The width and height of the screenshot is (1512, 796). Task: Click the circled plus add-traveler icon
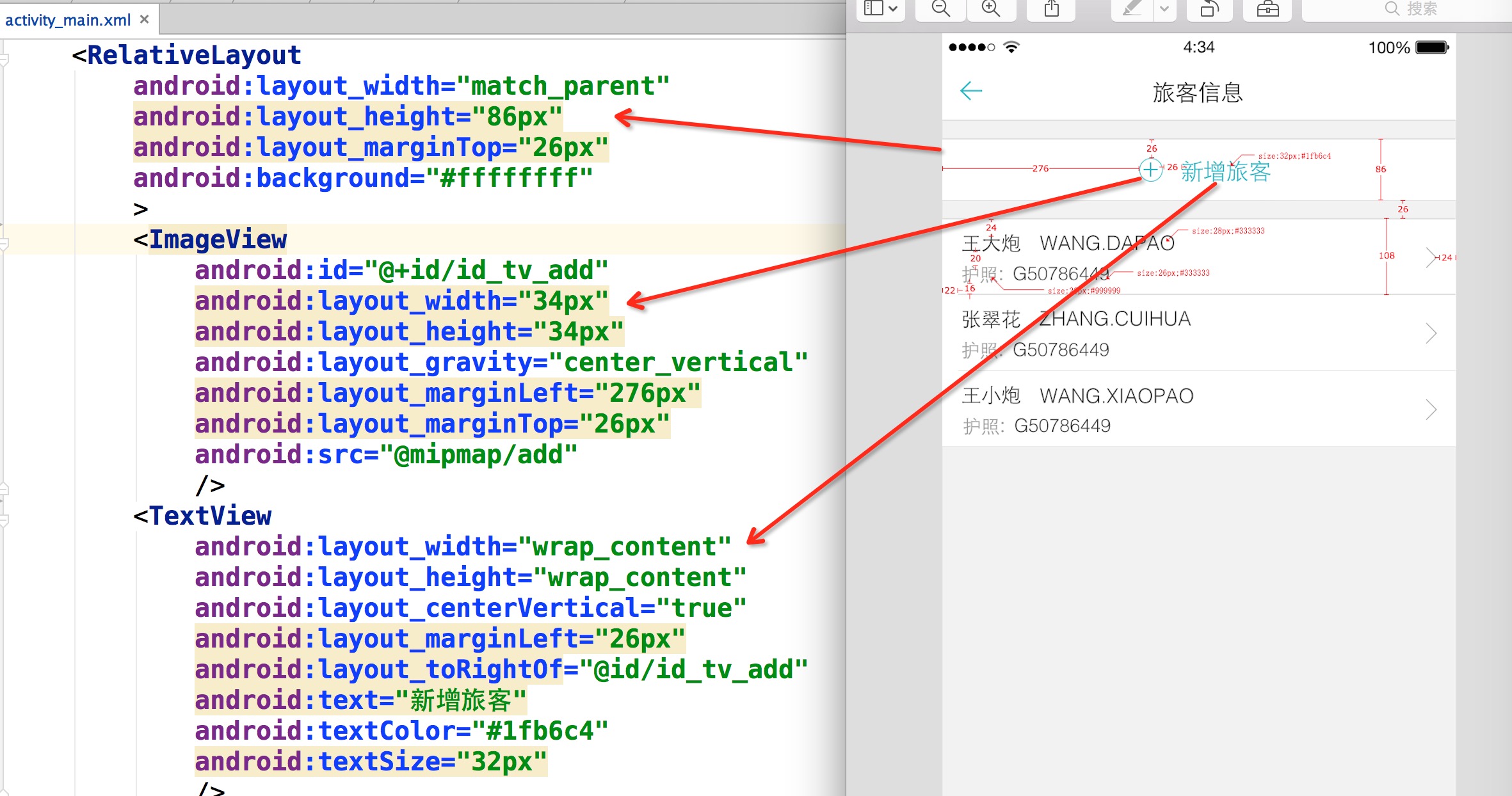click(x=1150, y=170)
